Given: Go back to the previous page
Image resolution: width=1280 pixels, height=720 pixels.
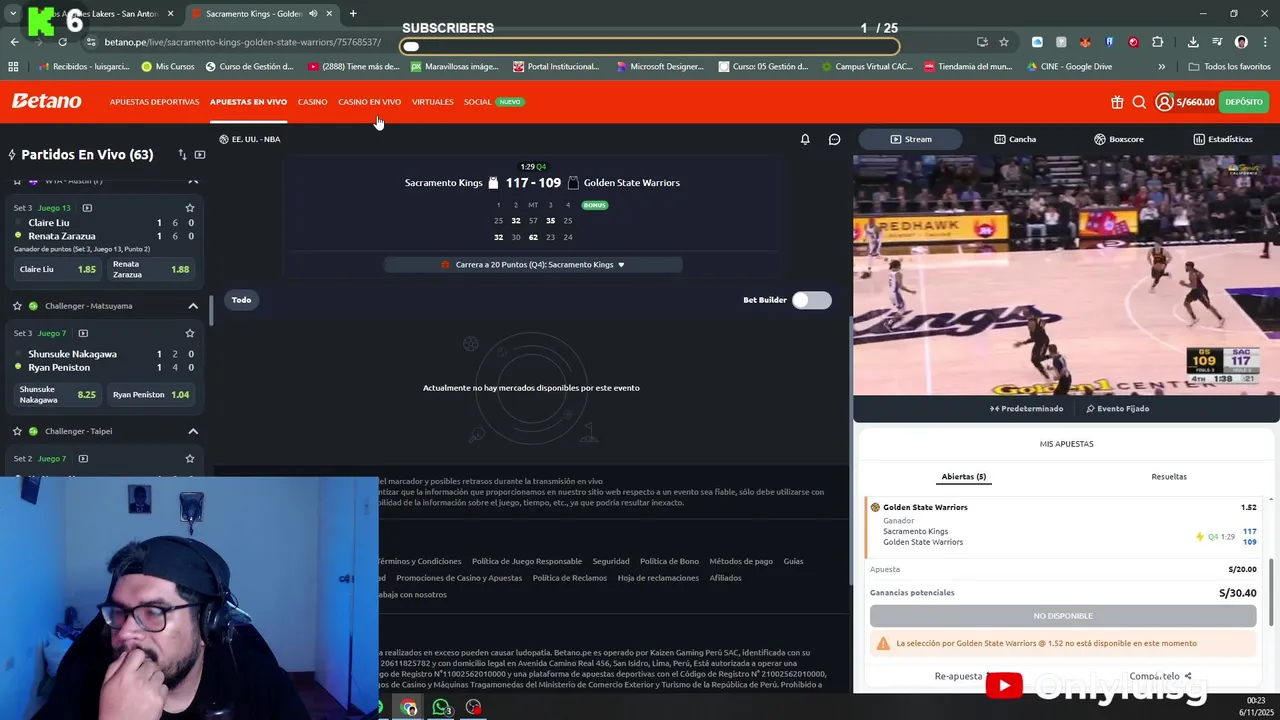Looking at the screenshot, I should click(x=14, y=42).
